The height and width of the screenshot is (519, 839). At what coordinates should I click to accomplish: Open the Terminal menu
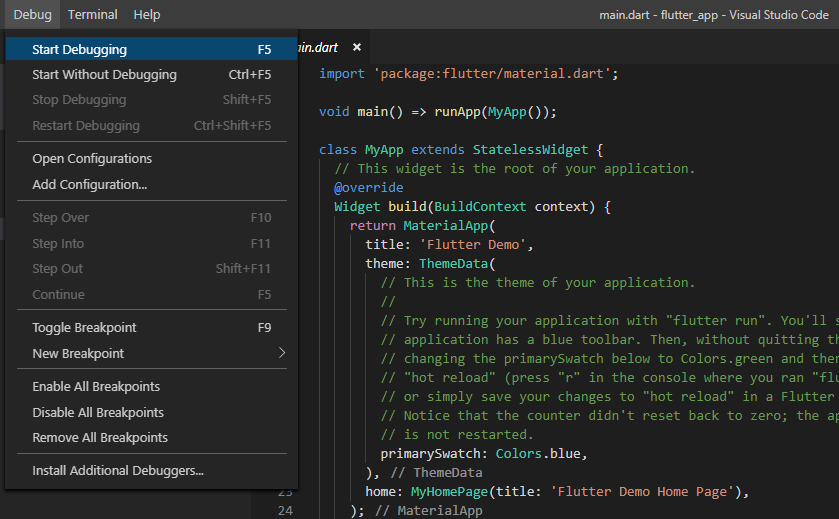93,14
